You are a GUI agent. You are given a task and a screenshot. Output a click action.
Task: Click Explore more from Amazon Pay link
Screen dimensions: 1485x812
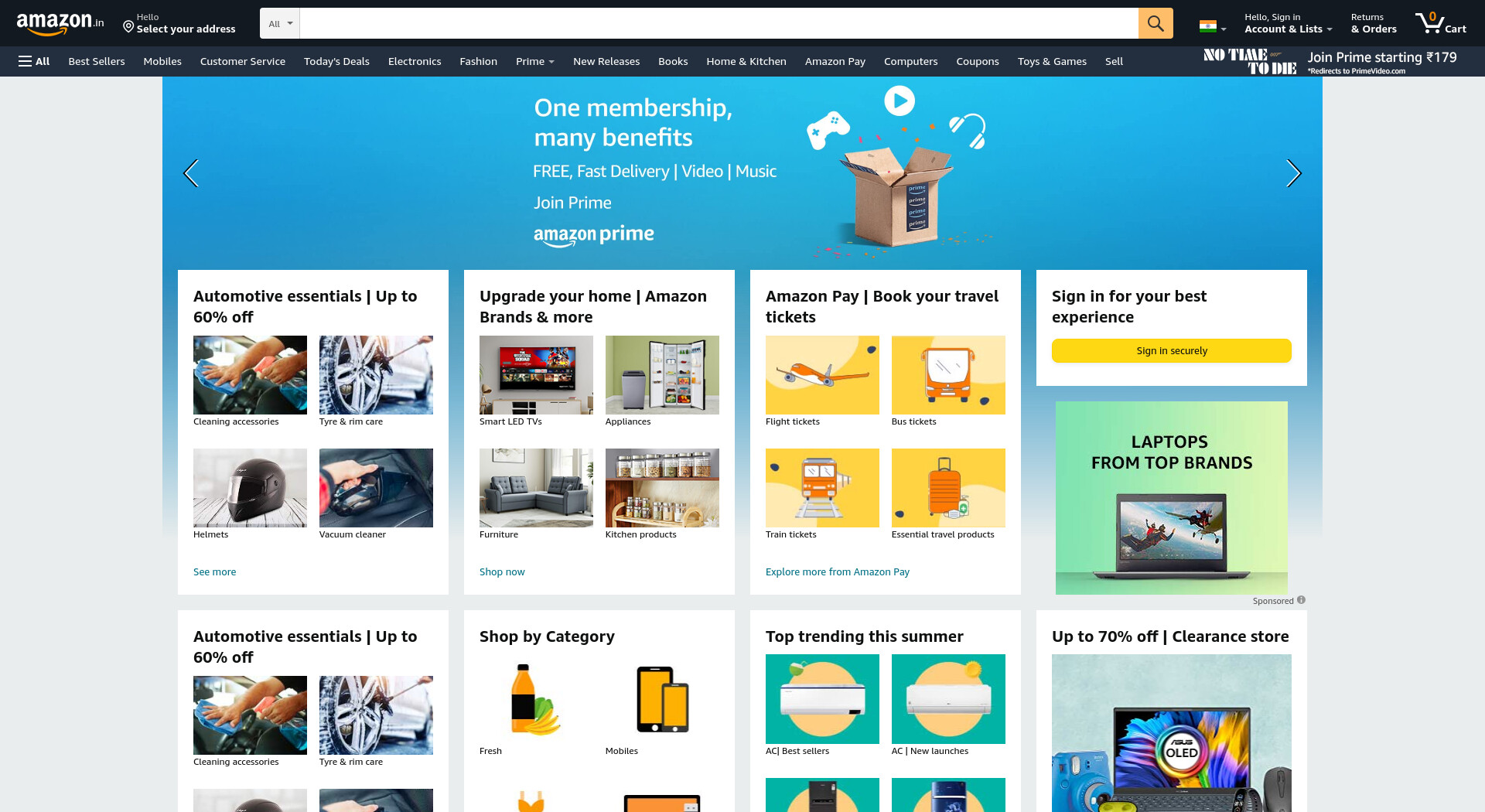[838, 571]
